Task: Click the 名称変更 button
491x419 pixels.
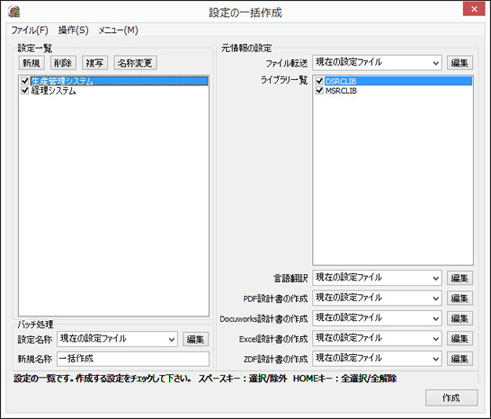Action: pyautogui.click(x=135, y=63)
